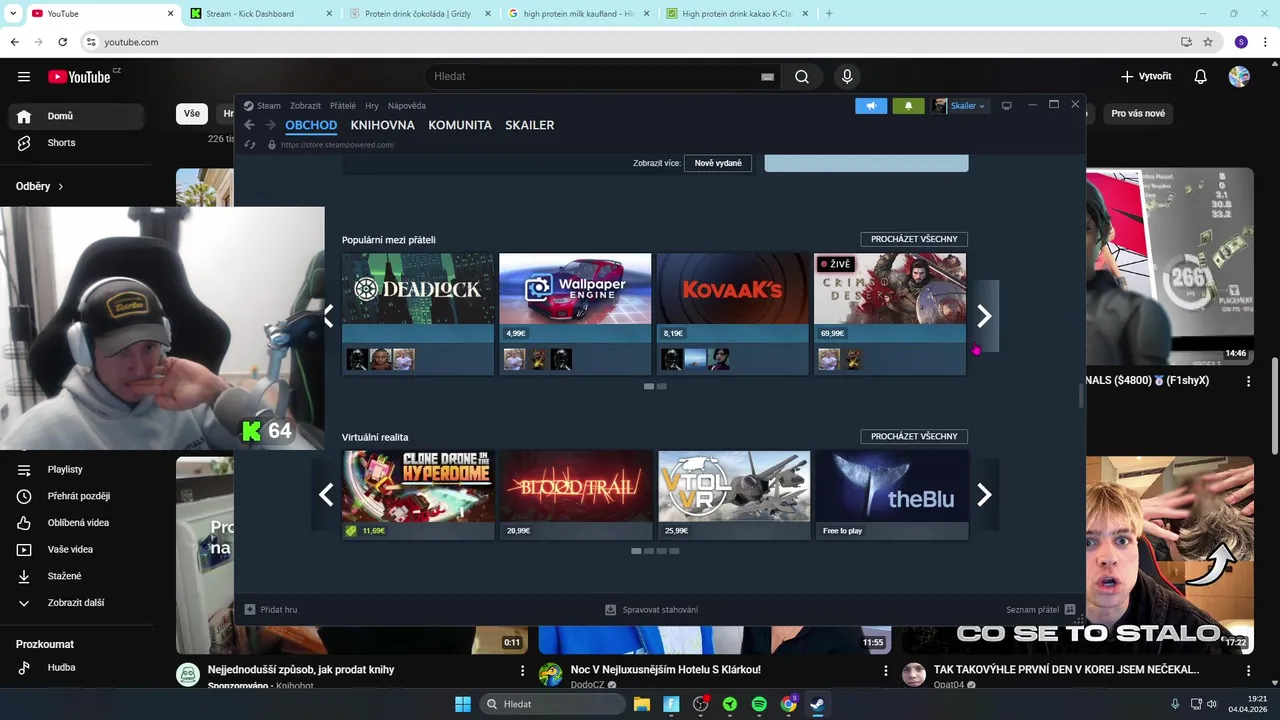Open Steam from the Windows taskbar
The height and width of the screenshot is (720, 1280).
pos(817,704)
